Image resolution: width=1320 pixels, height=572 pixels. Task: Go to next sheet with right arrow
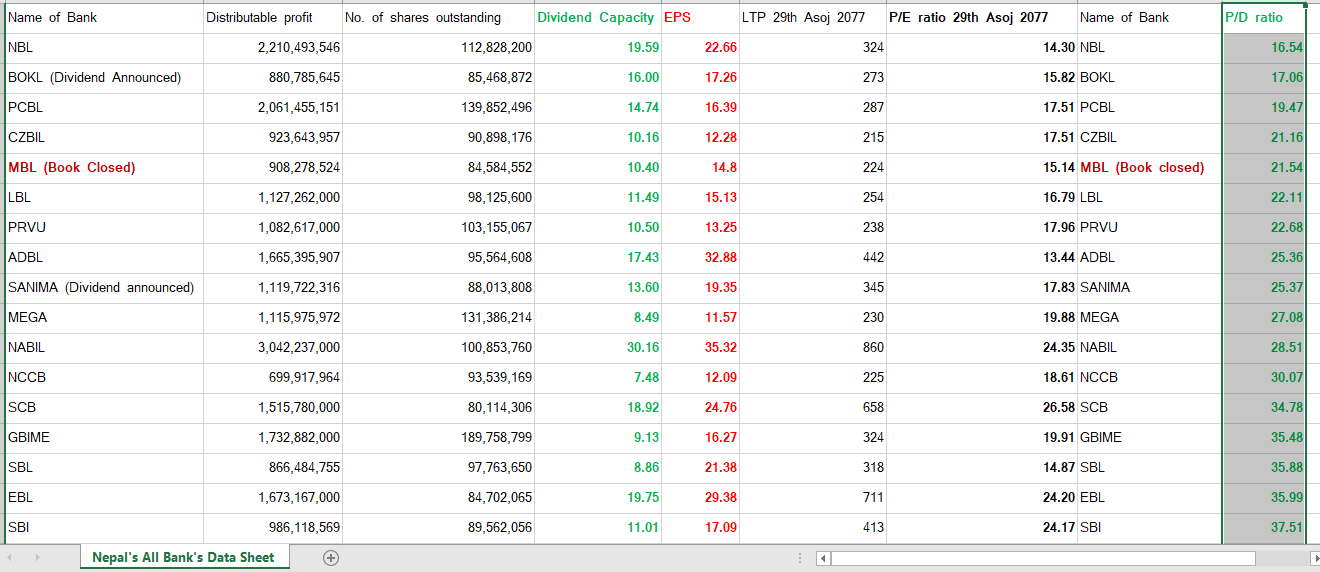[x=37, y=557]
